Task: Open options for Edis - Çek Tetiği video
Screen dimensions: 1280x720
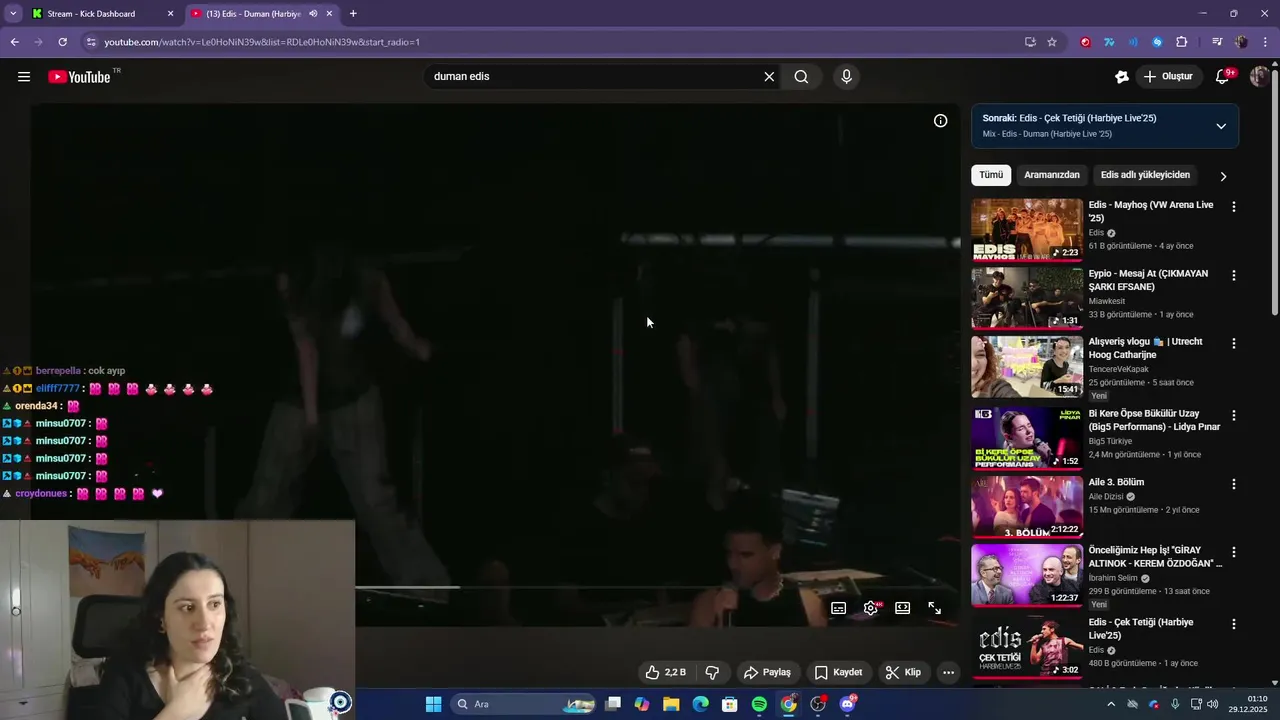Action: 1233,624
